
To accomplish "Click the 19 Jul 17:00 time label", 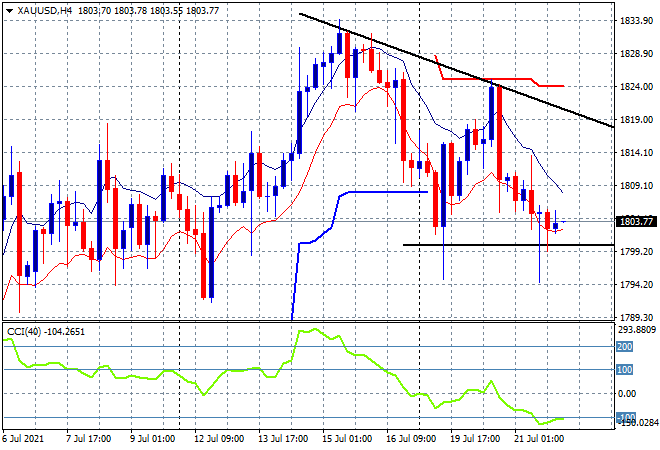I will click(475, 439).
